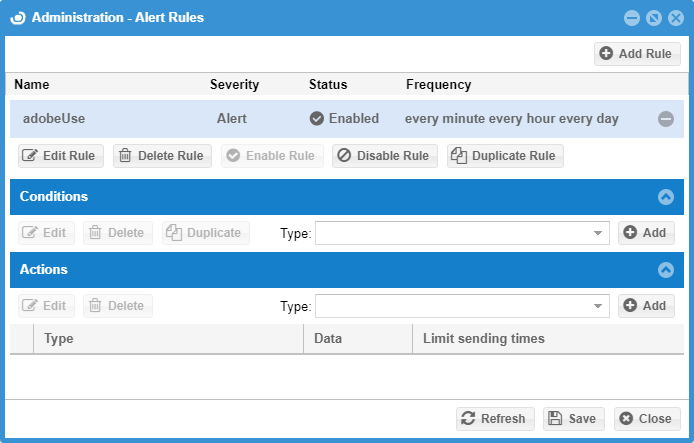Click Add Rule button at top right
This screenshot has height=443, width=694.
coord(638,54)
